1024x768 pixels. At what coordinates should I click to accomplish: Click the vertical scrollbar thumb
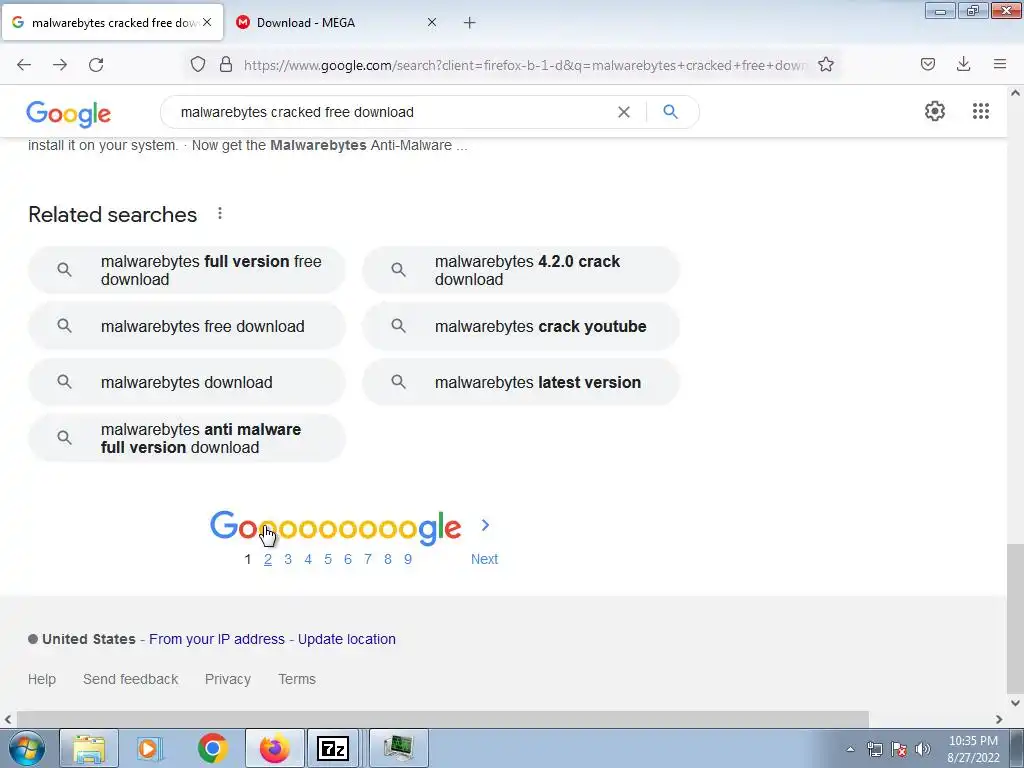coord(1015,618)
